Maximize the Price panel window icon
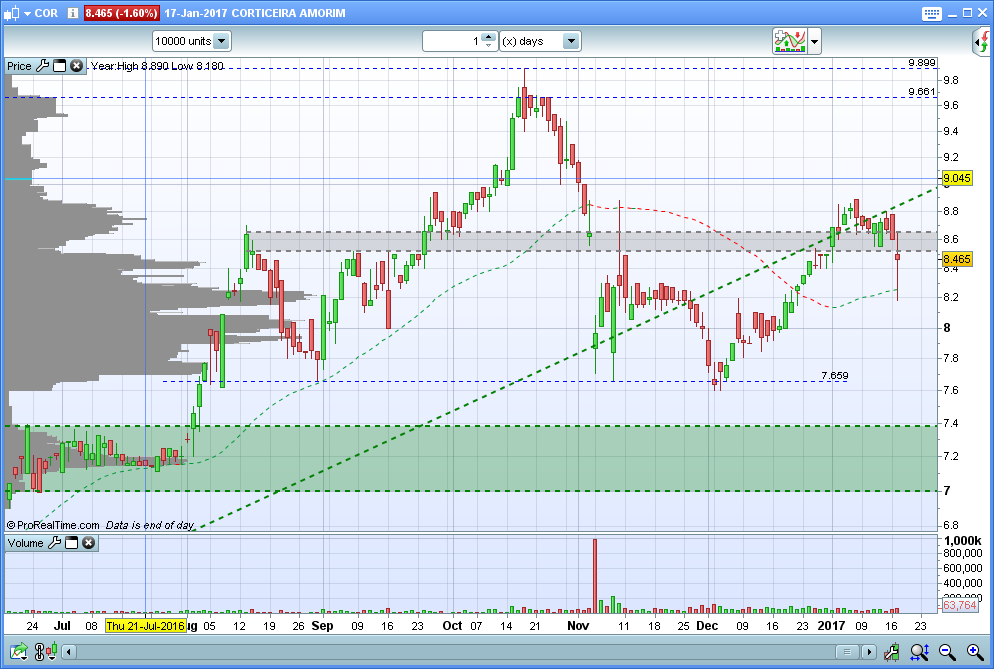Image resolution: width=994 pixels, height=669 pixels. (x=59, y=66)
